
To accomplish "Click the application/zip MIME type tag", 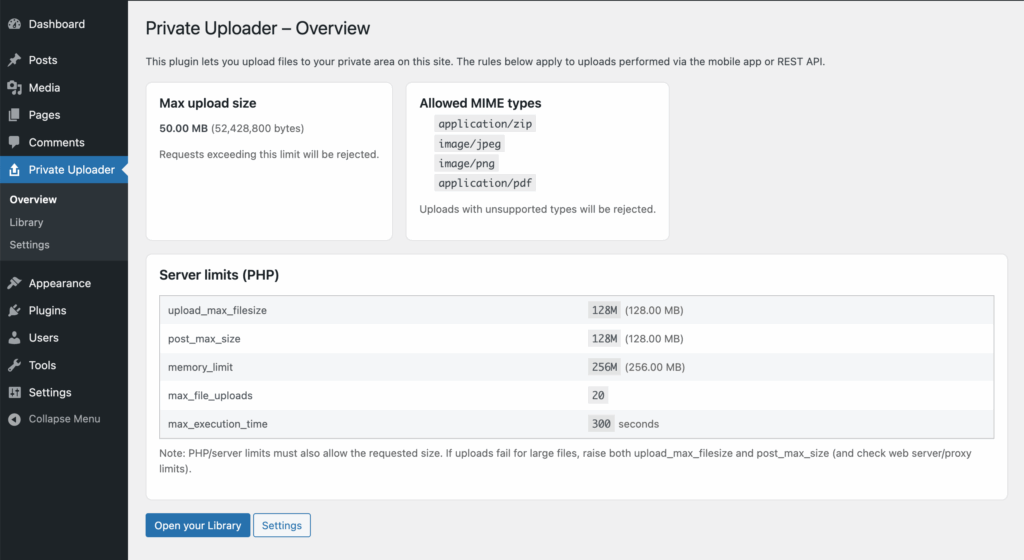I will click(x=485, y=124).
